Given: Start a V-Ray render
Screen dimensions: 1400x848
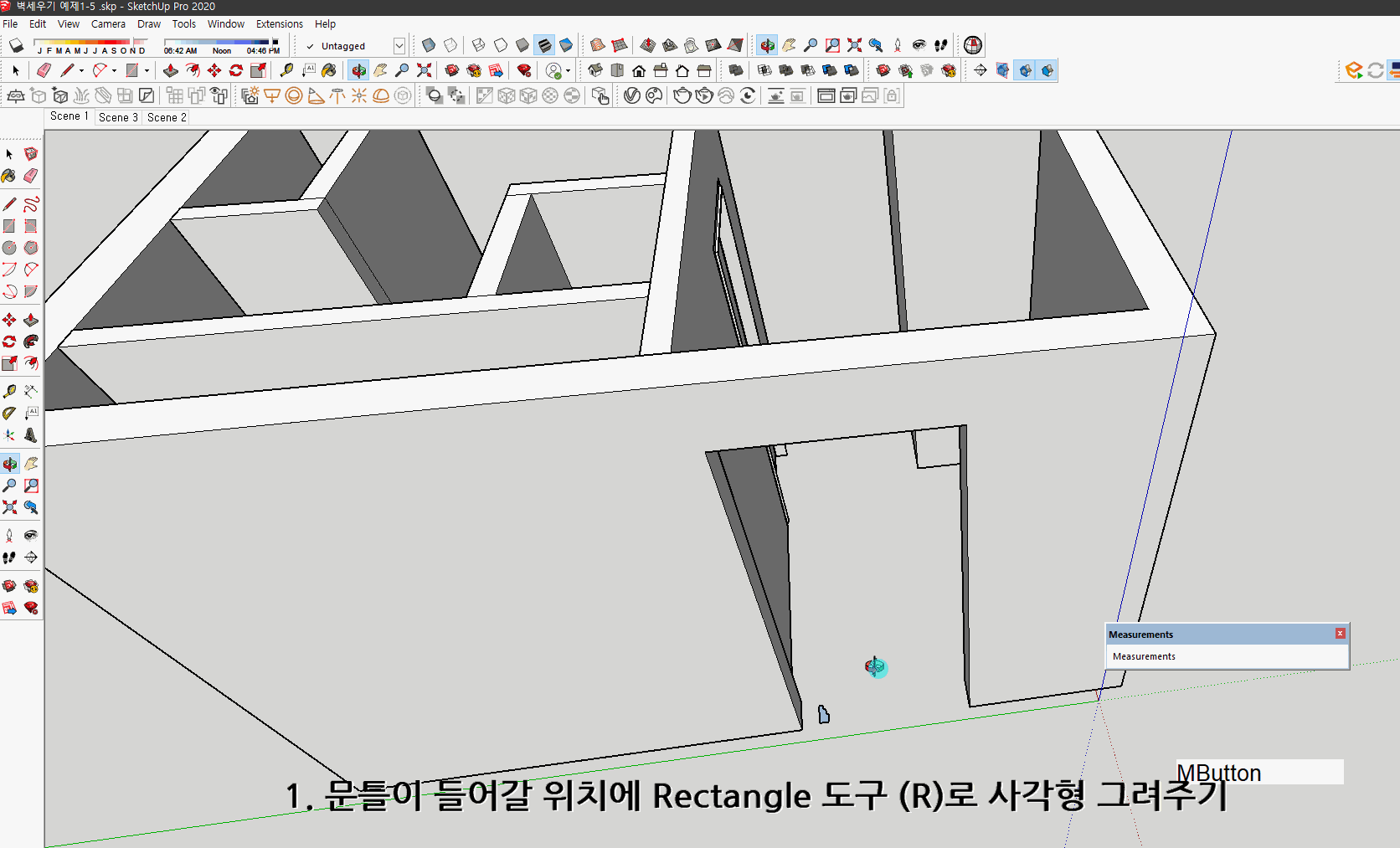Looking at the screenshot, I should point(682,95).
